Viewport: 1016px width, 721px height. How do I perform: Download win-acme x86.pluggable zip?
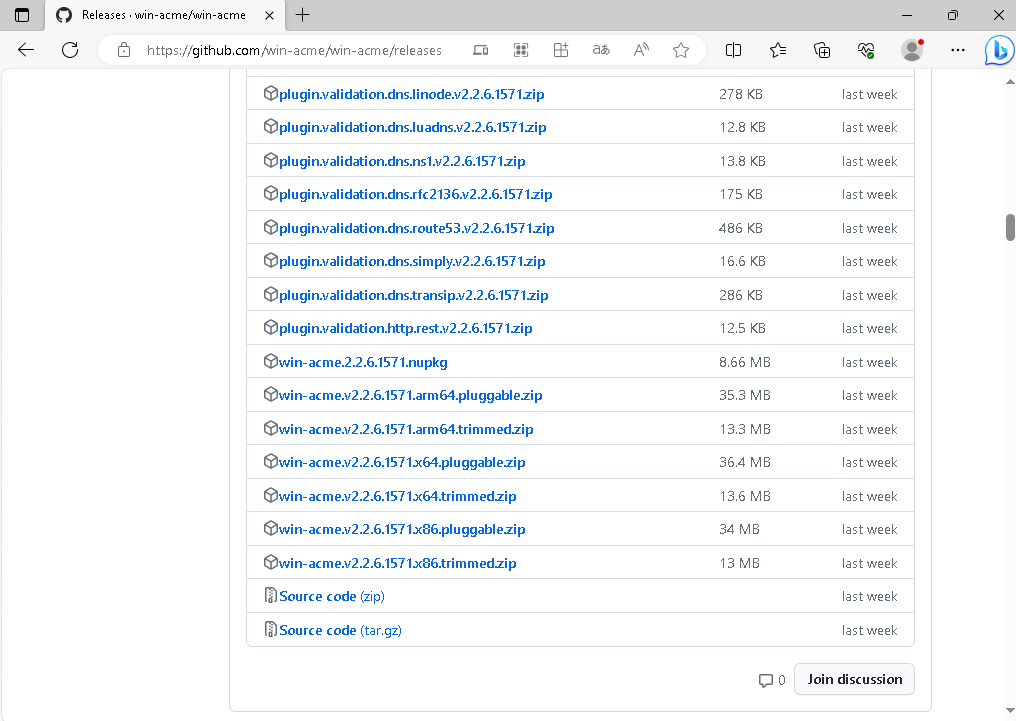click(x=402, y=529)
